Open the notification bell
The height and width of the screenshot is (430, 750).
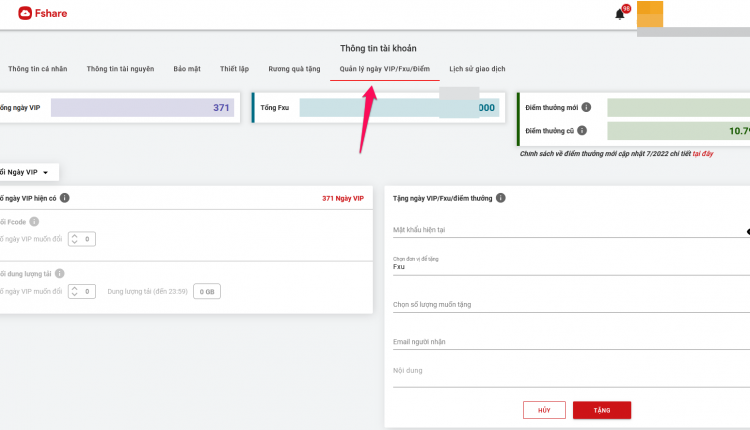coord(619,14)
